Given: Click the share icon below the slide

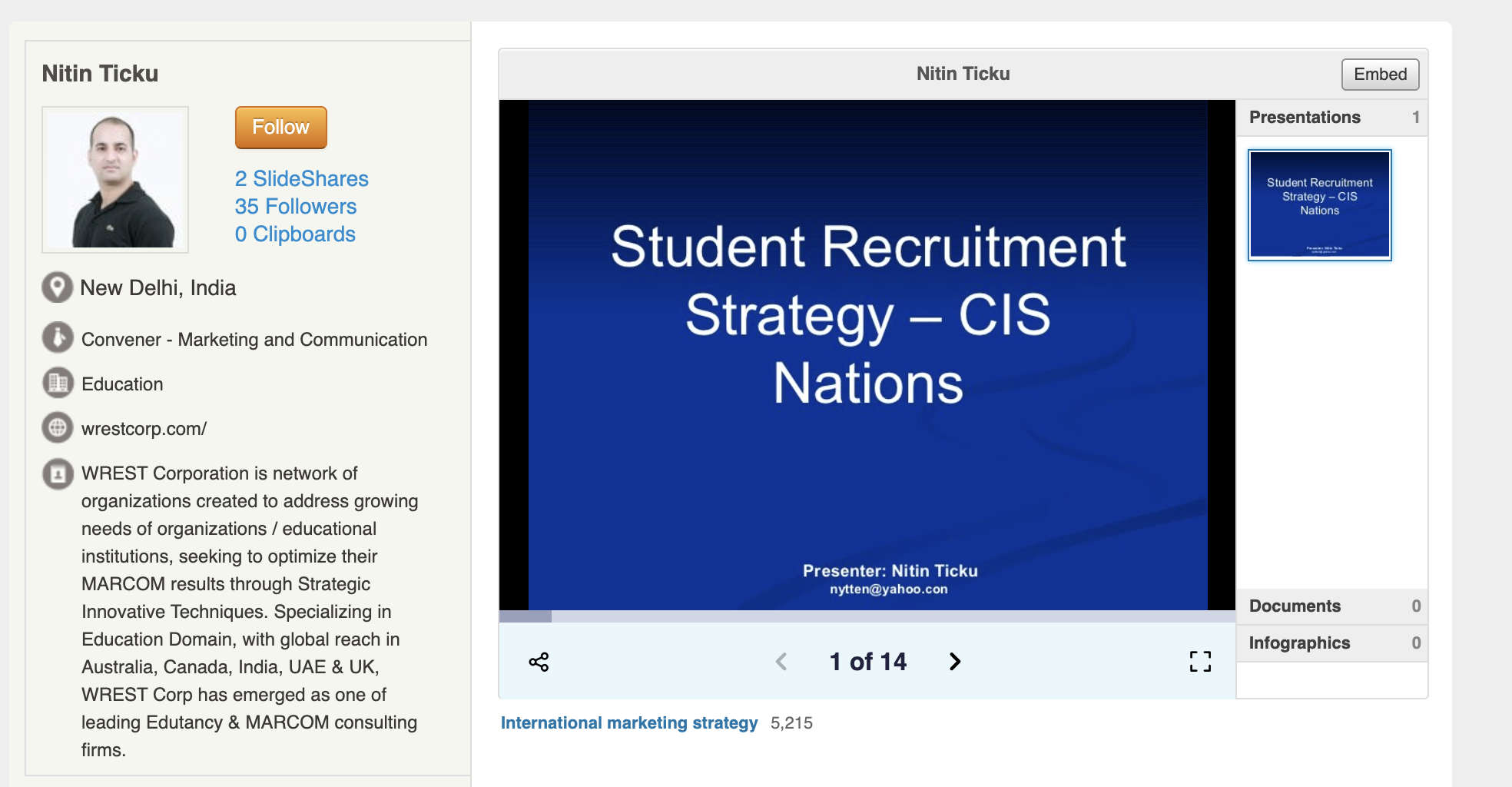Looking at the screenshot, I should pos(539,662).
